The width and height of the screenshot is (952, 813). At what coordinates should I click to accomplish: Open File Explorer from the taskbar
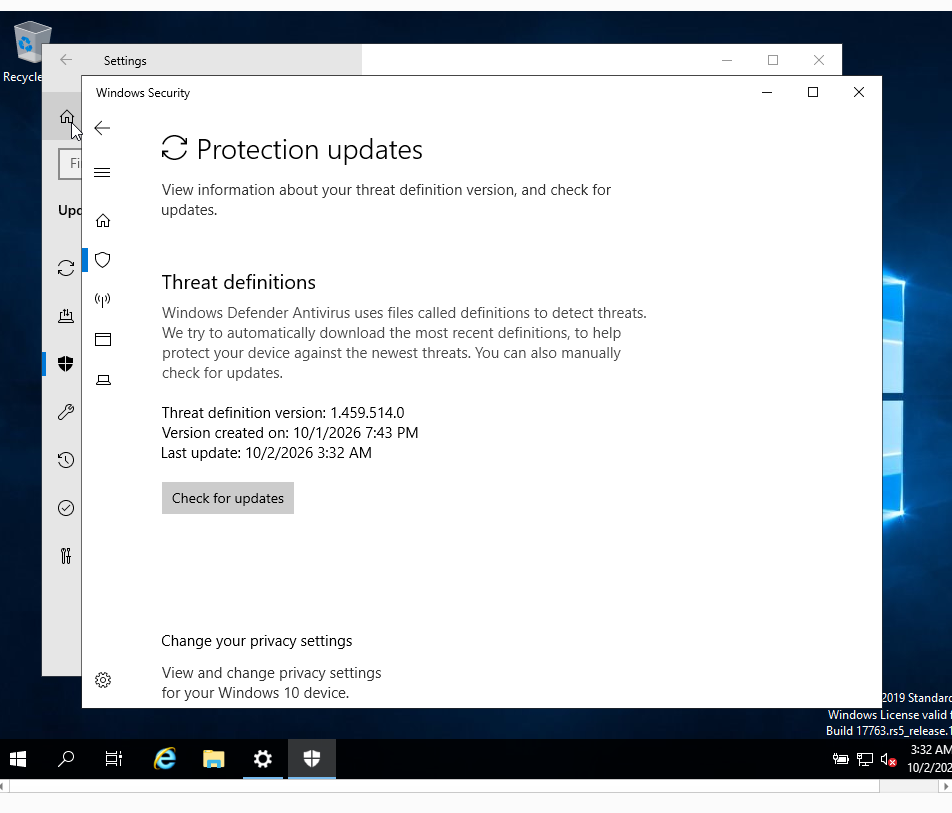tap(213, 759)
